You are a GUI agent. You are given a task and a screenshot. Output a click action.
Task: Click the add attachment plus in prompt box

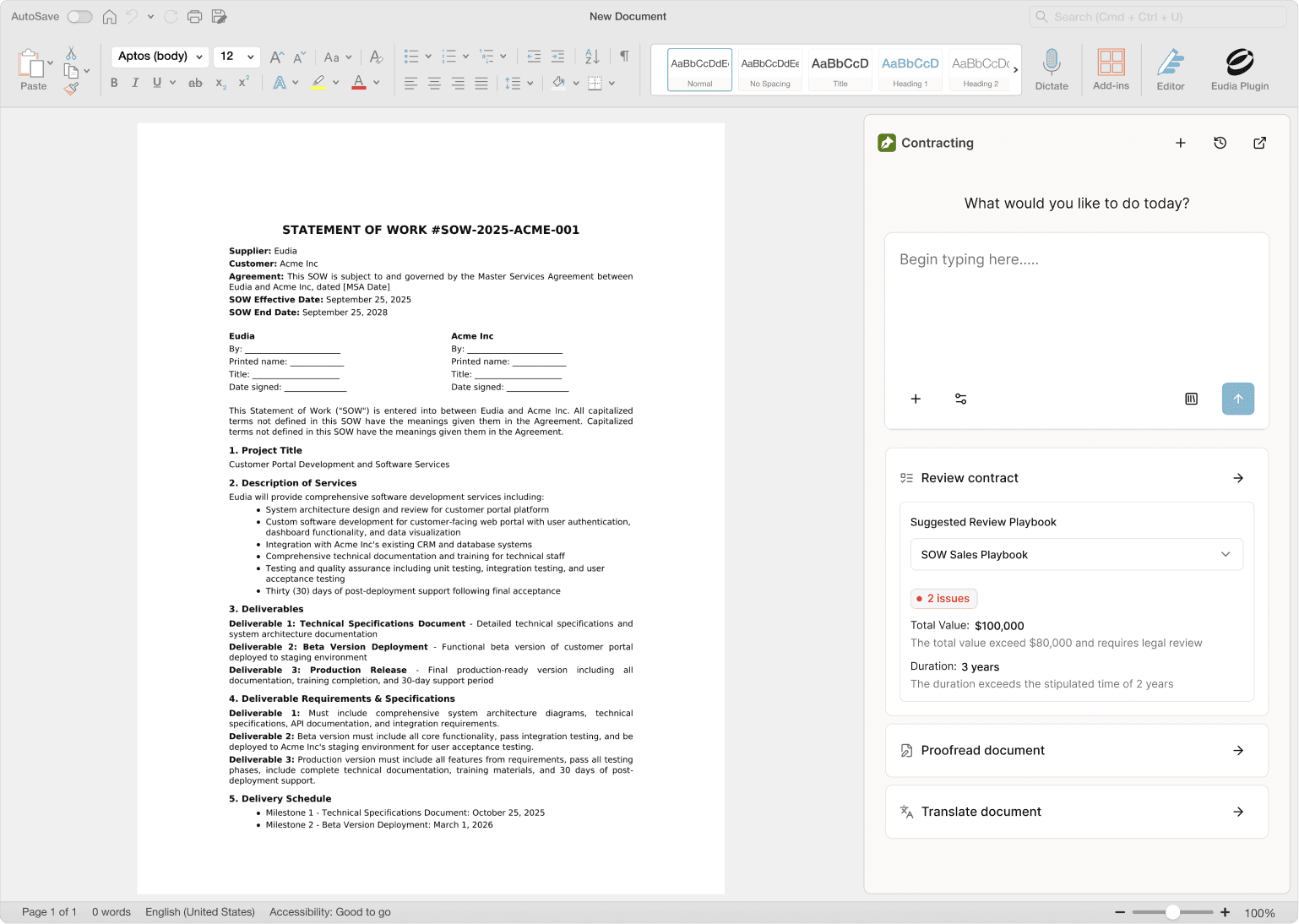916,399
